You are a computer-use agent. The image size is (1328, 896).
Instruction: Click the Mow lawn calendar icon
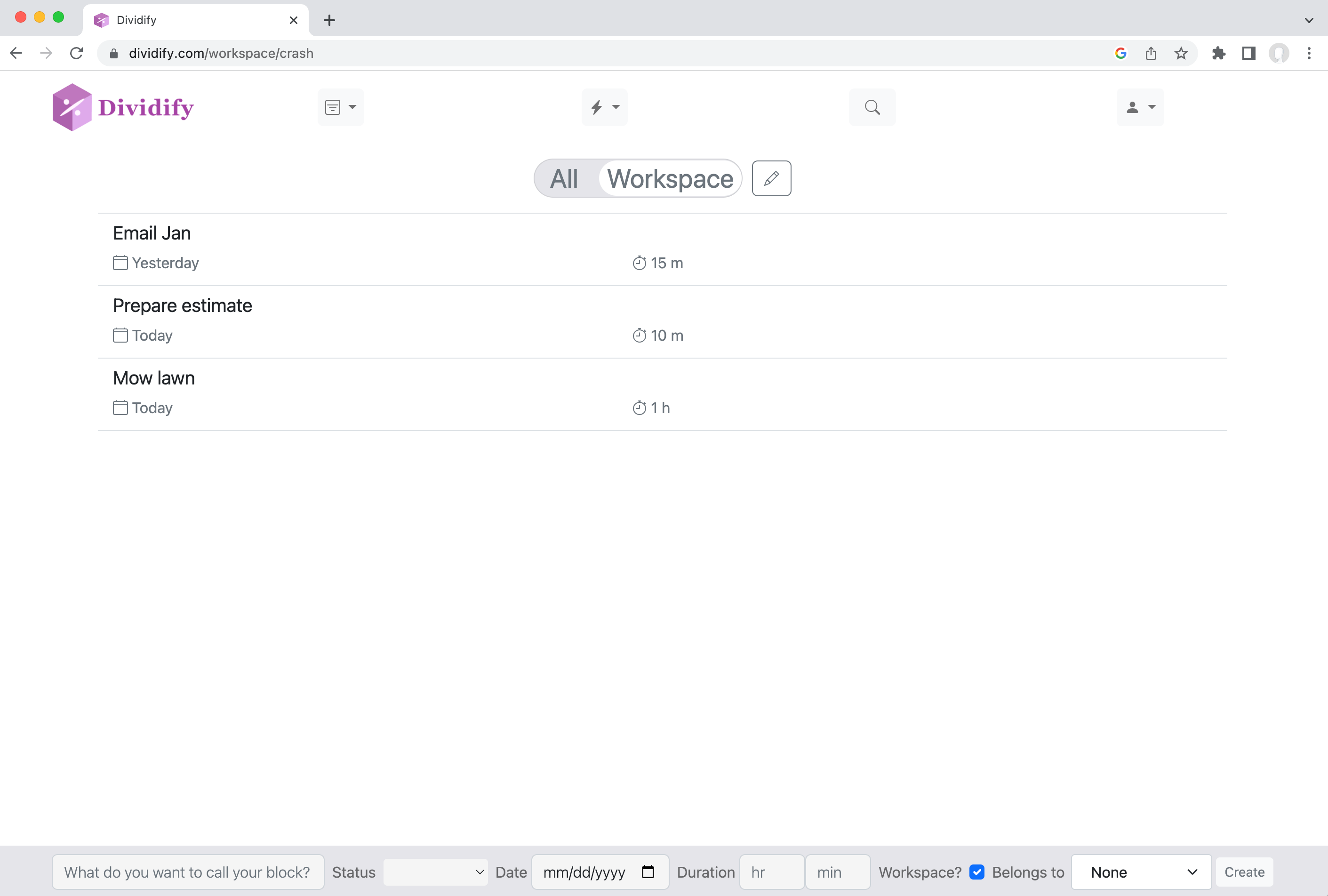[x=120, y=408]
